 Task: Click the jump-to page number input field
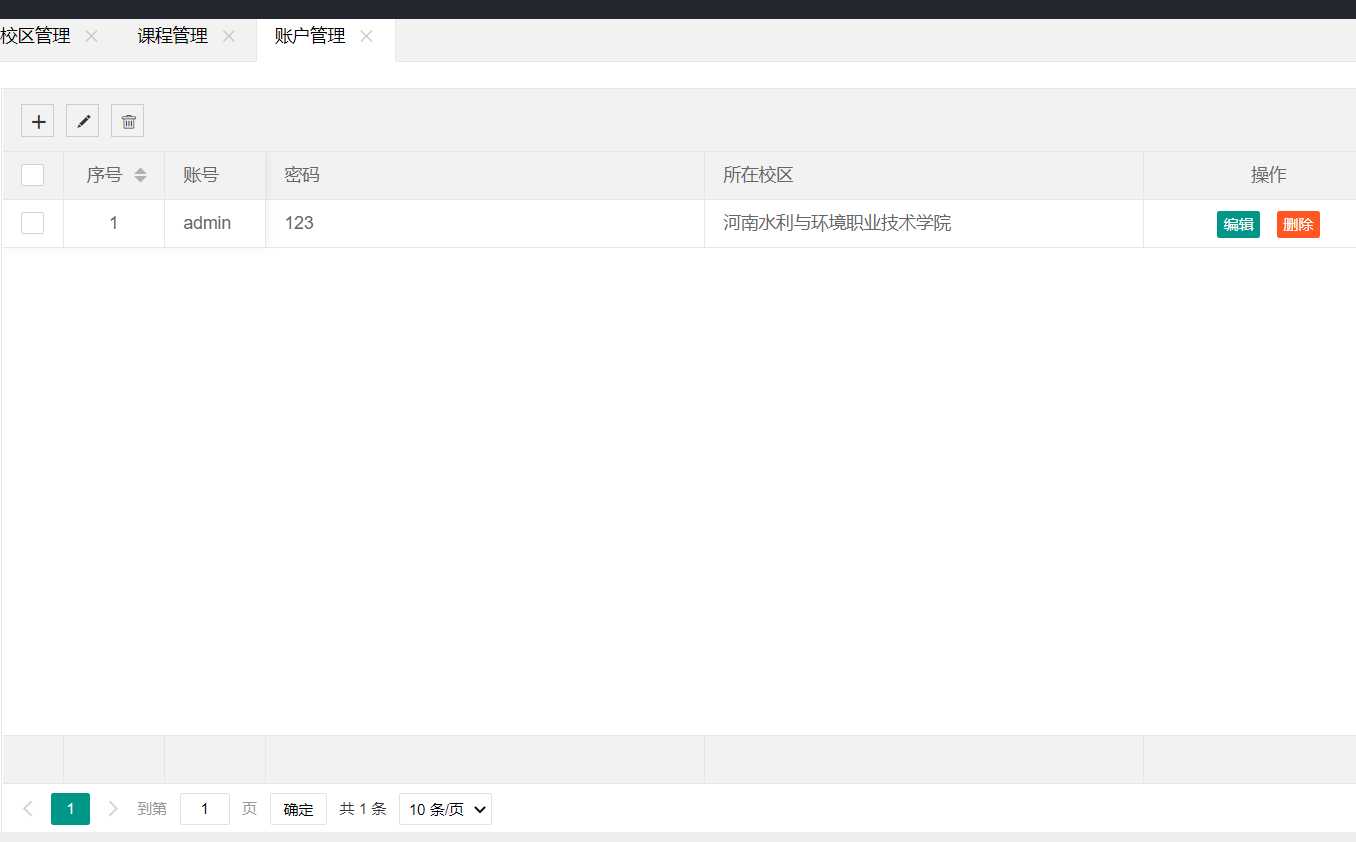tap(205, 809)
